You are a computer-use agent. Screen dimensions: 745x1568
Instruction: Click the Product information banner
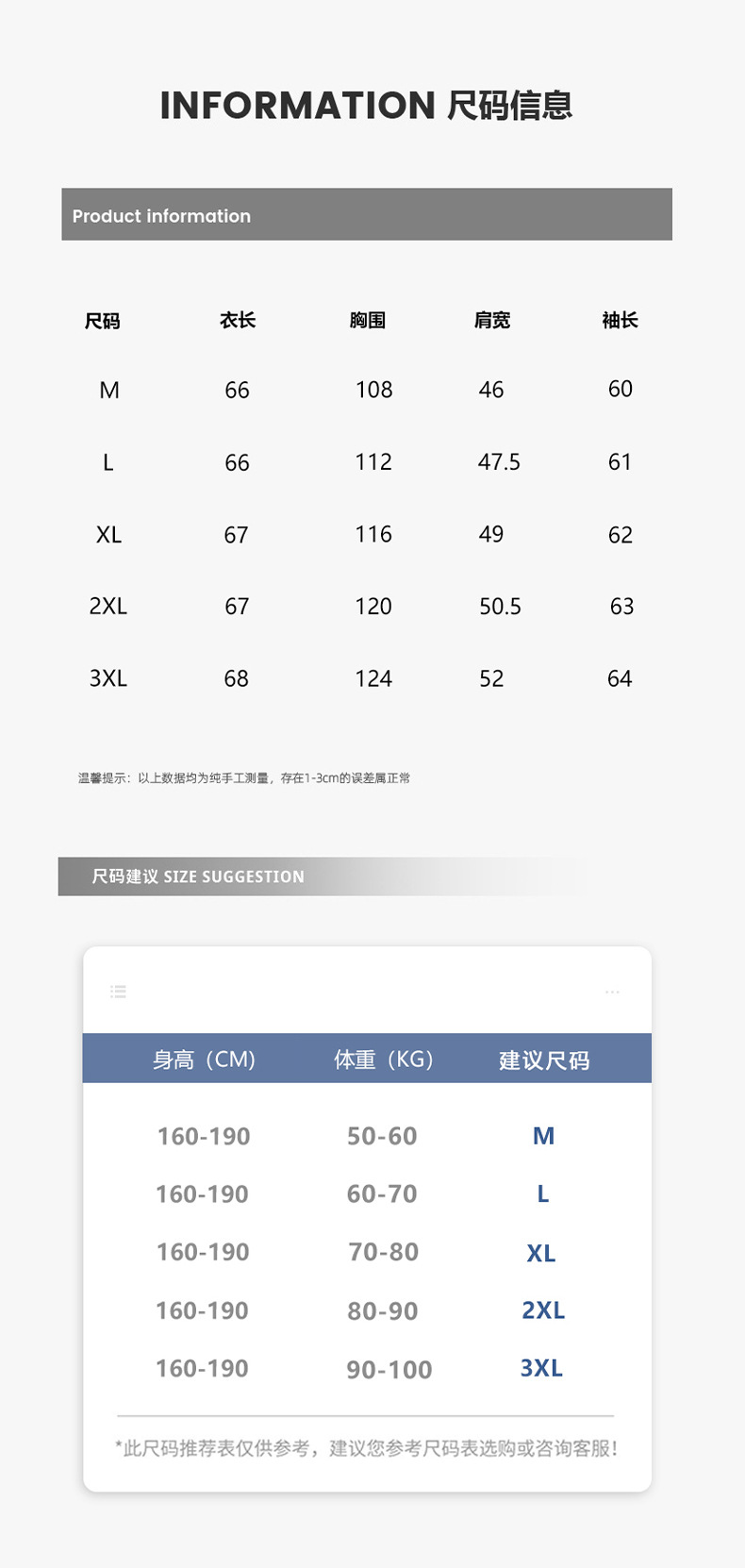coord(367,214)
